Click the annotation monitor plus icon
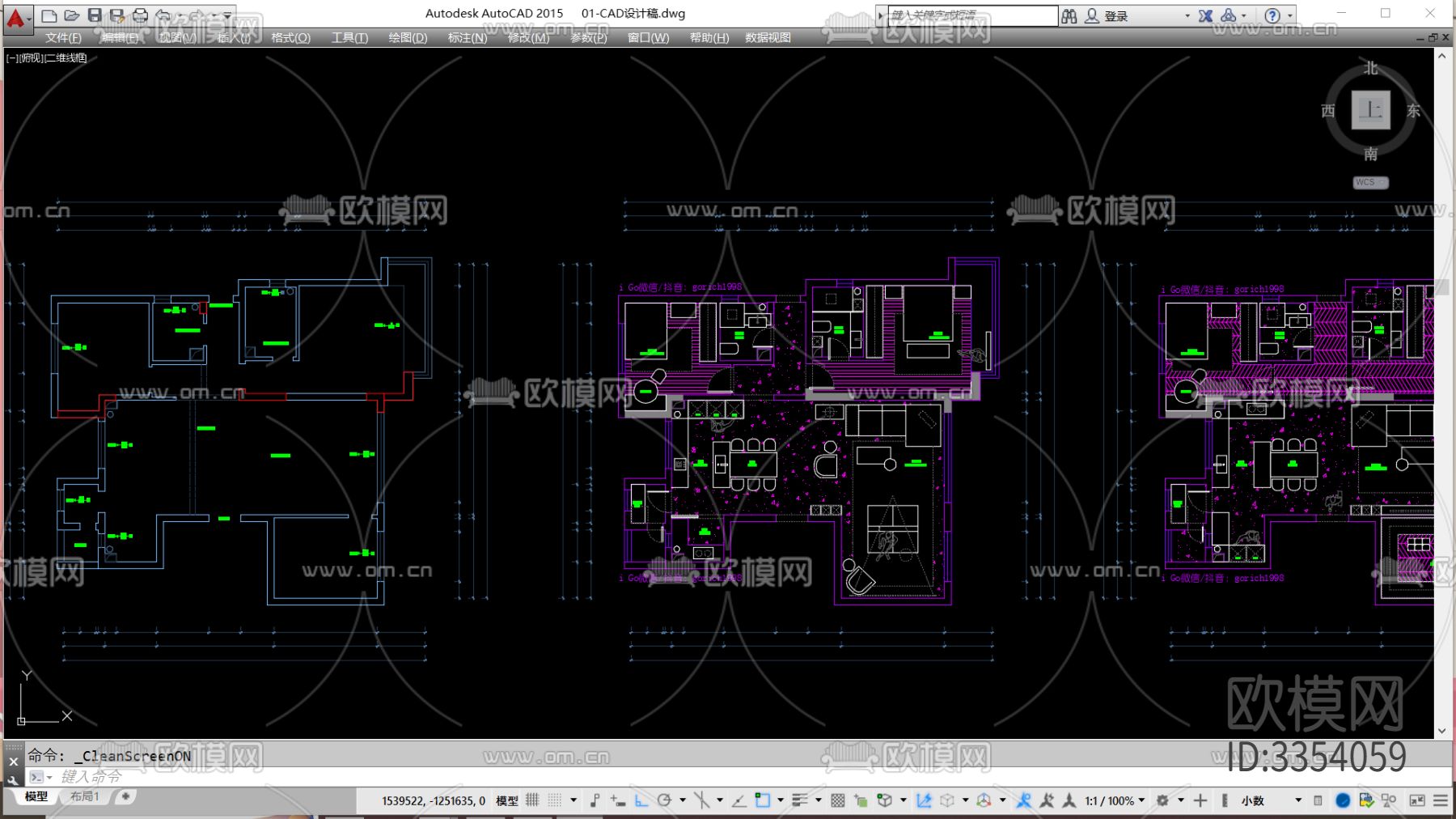The height and width of the screenshot is (819, 1456). pyautogui.click(x=1200, y=800)
